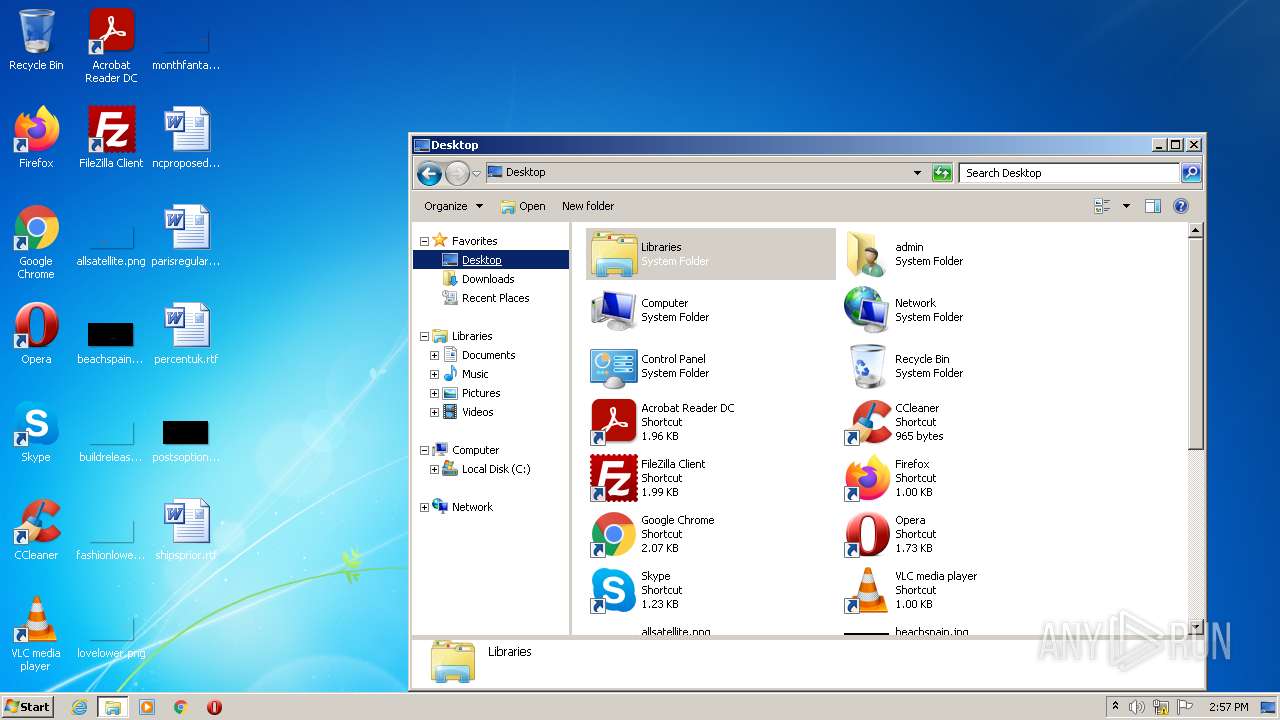Click the vertical scrollbar down arrow

(x=1195, y=627)
